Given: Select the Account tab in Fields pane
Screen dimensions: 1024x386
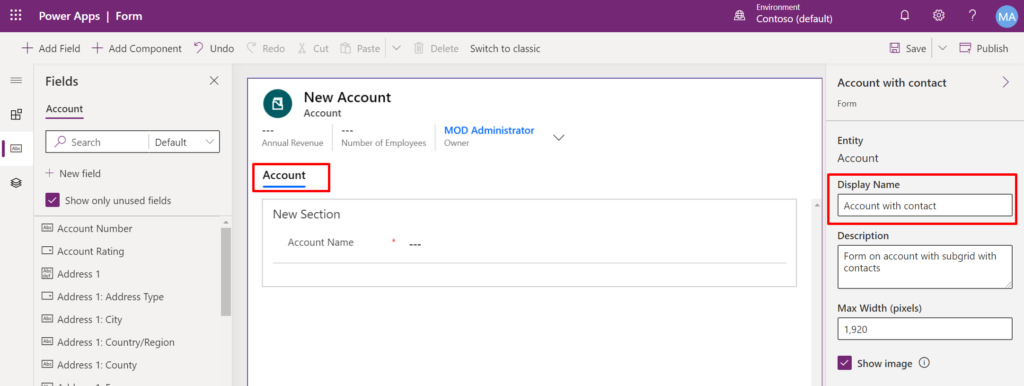Looking at the screenshot, I should 65,109.
